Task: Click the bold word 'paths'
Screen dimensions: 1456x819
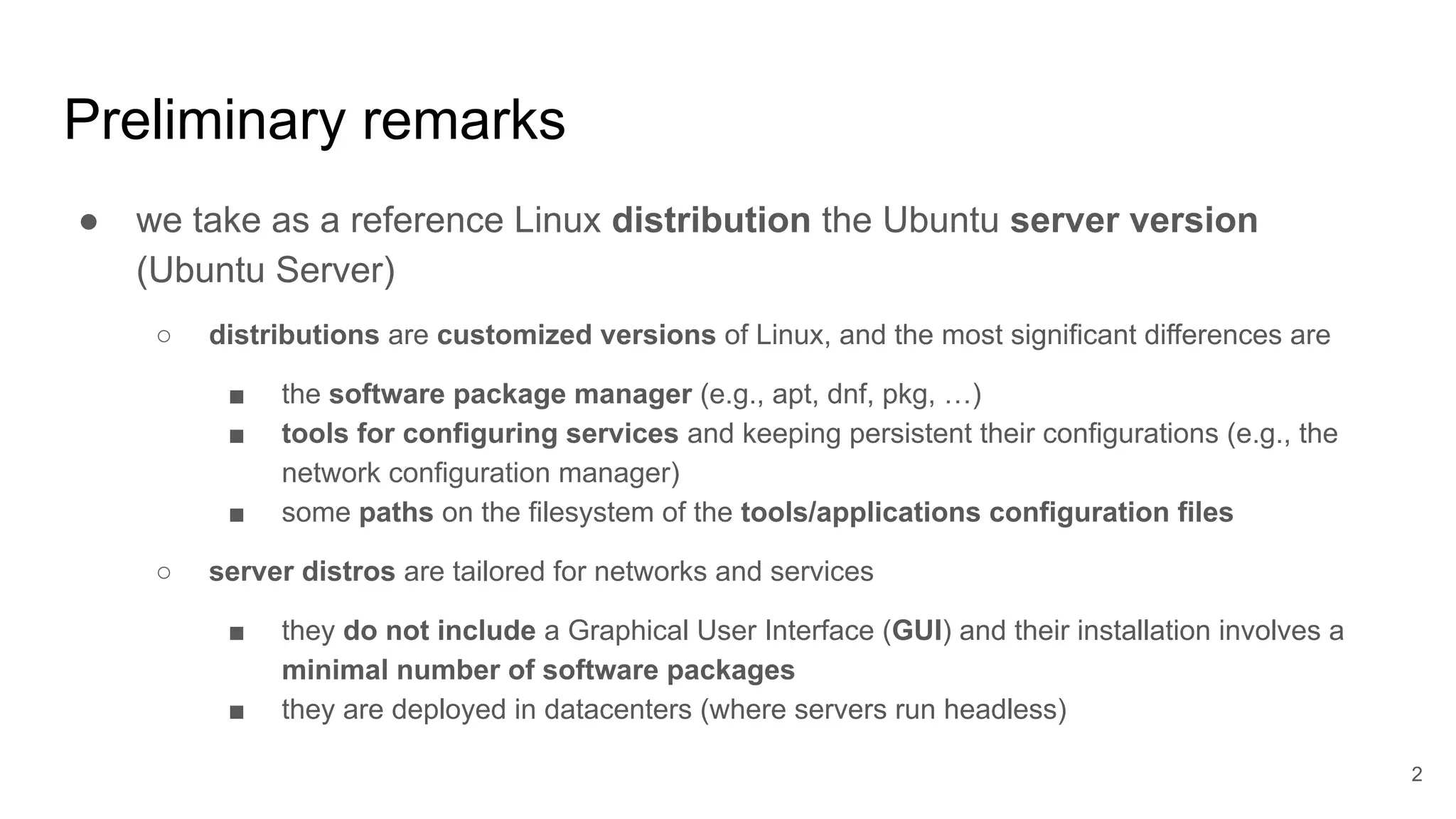Action: click(396, 513)
